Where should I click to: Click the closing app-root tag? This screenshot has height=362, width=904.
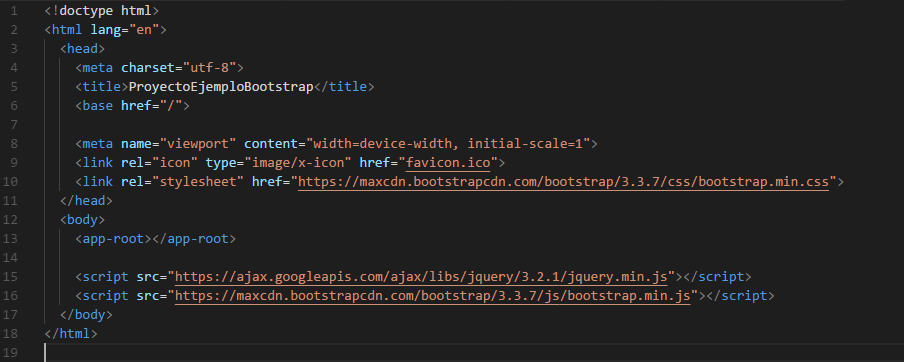click(x=194, y=239)
